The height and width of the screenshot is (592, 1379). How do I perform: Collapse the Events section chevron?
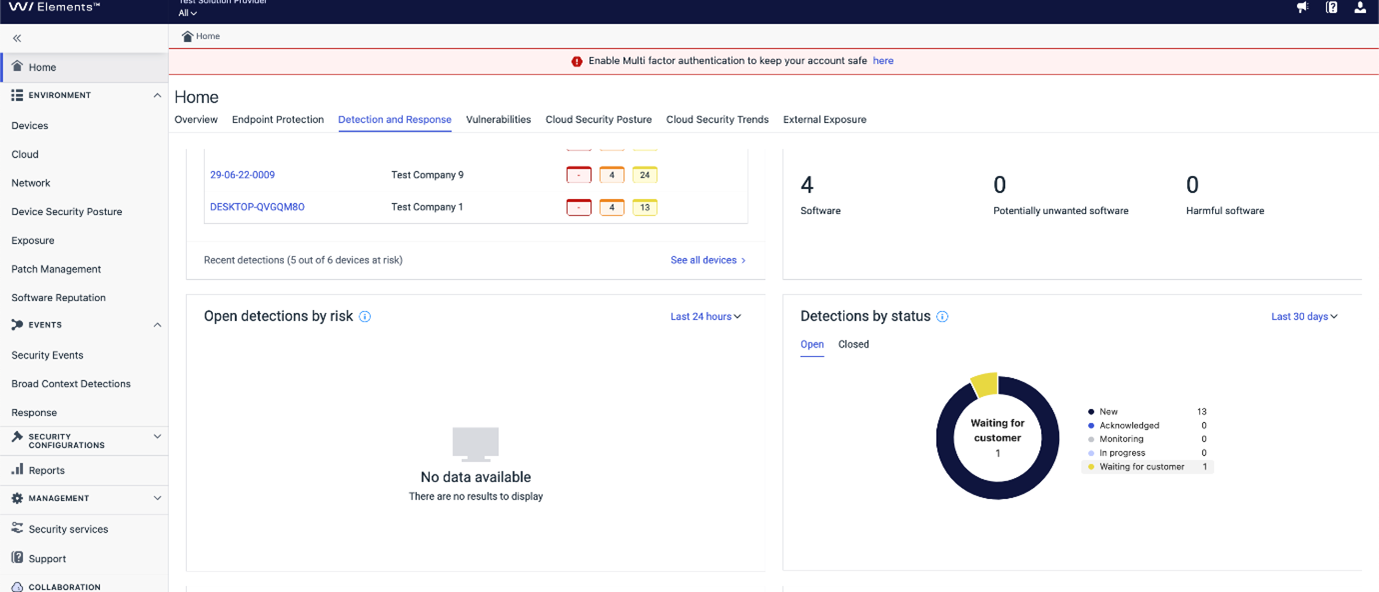pyautogui.click(x=157, y=325)
